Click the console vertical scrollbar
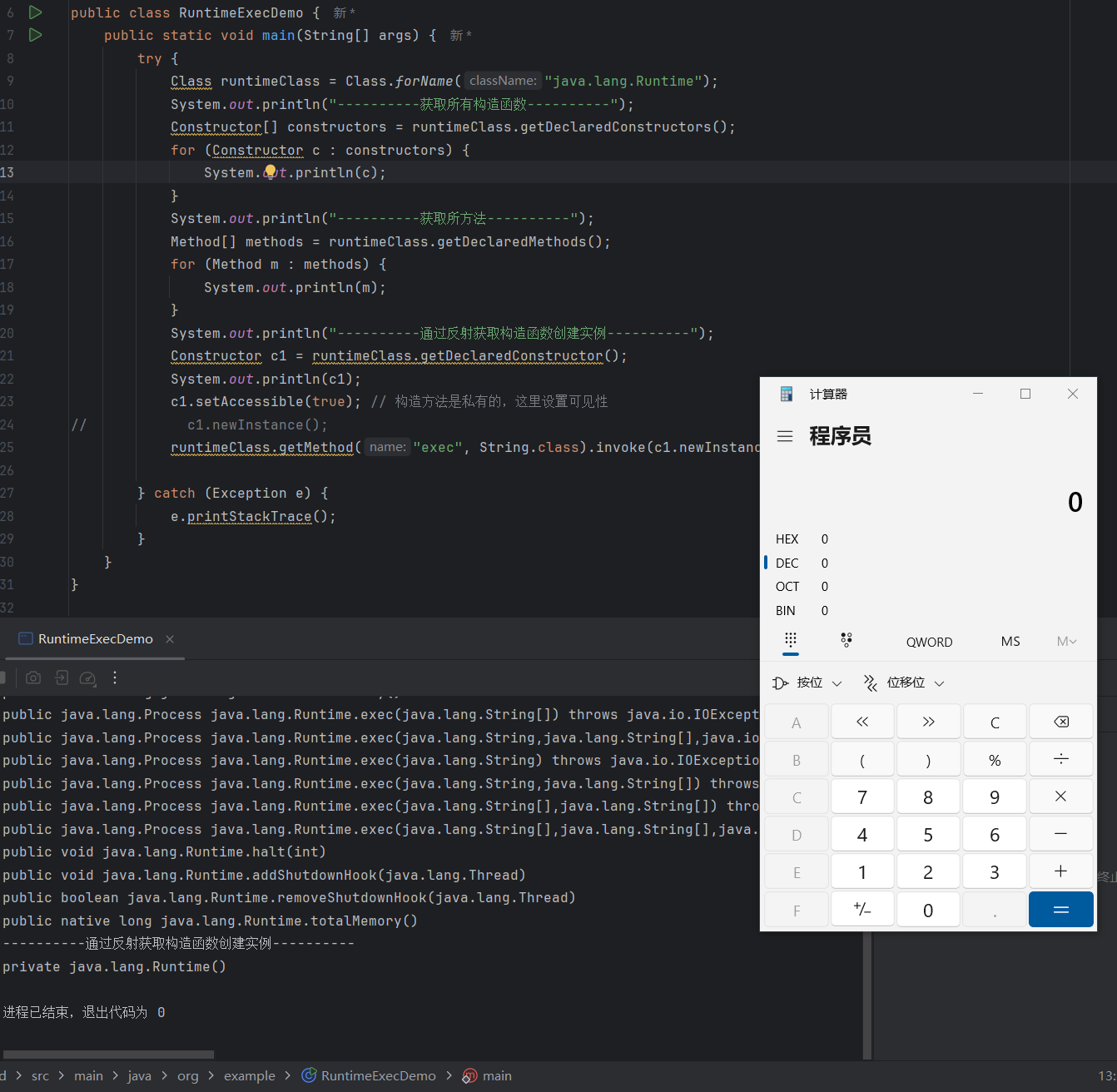Image resolution: width=1117 pixels, height=1092 pixels. [867, 995]
